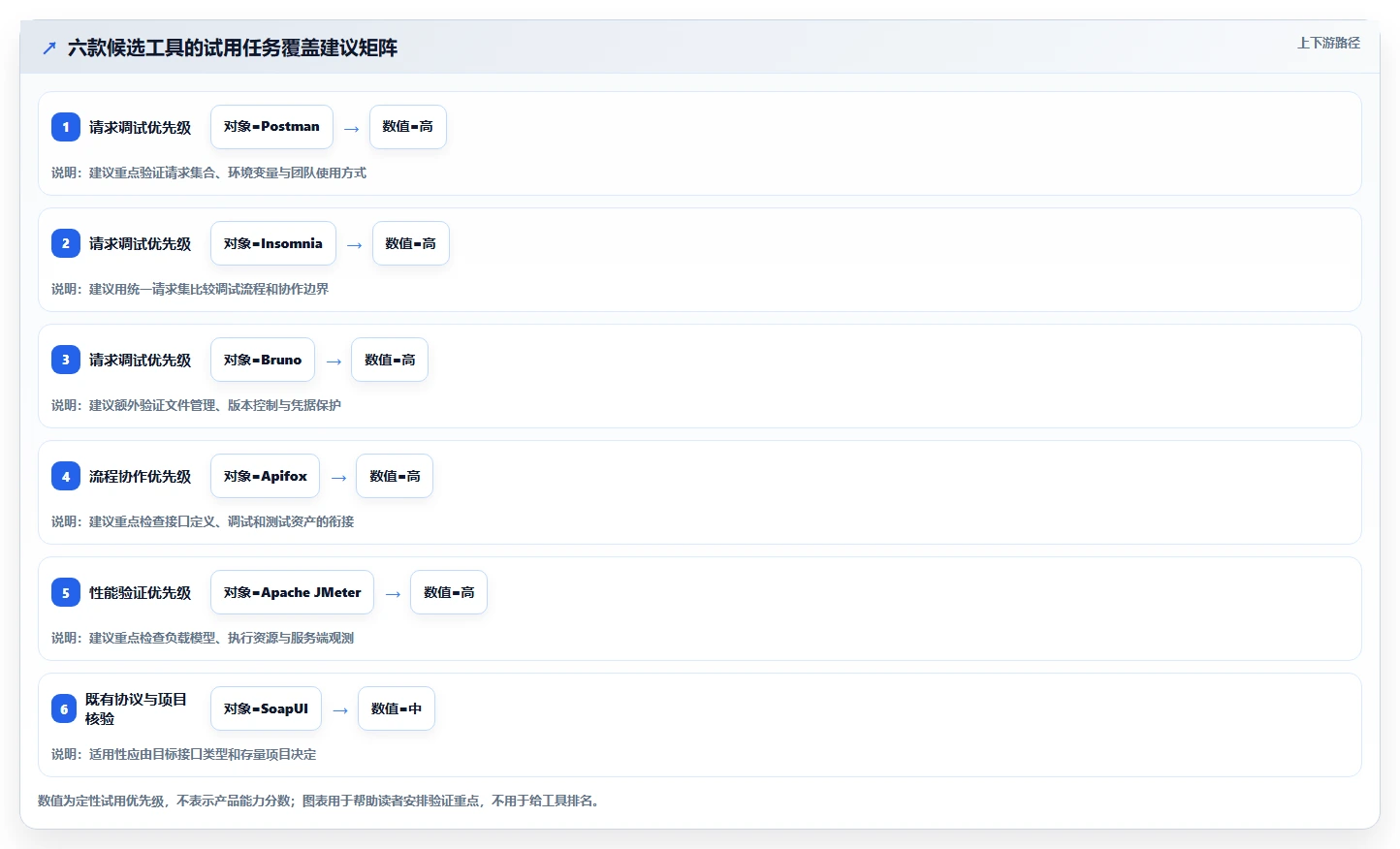Click the title 六款候选工具的试用任务覆盖建议矩阵
1400x849 pixels.
pyautogui.click(x=233, y=47)
